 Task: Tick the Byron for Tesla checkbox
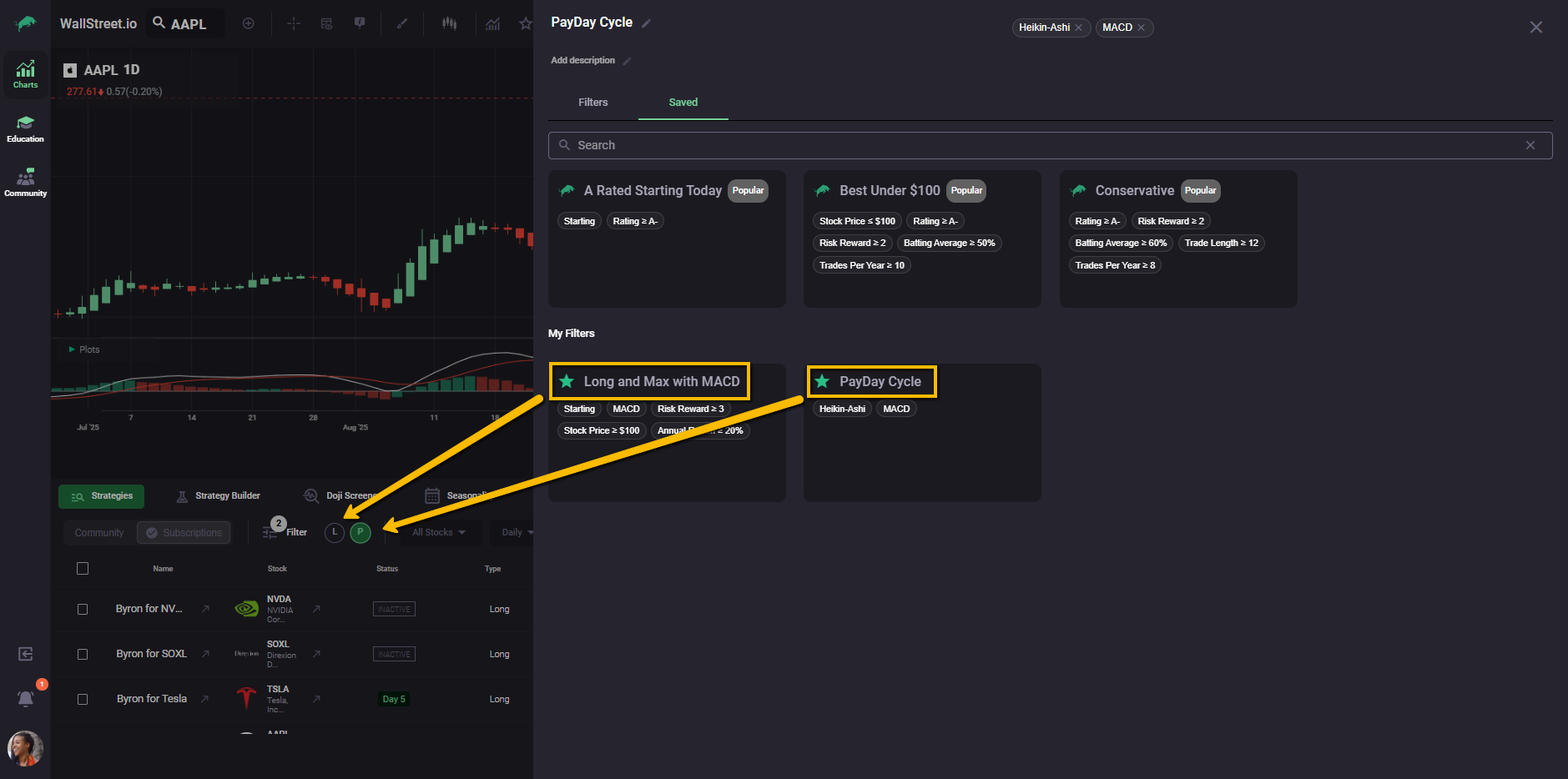pos(83,700)
